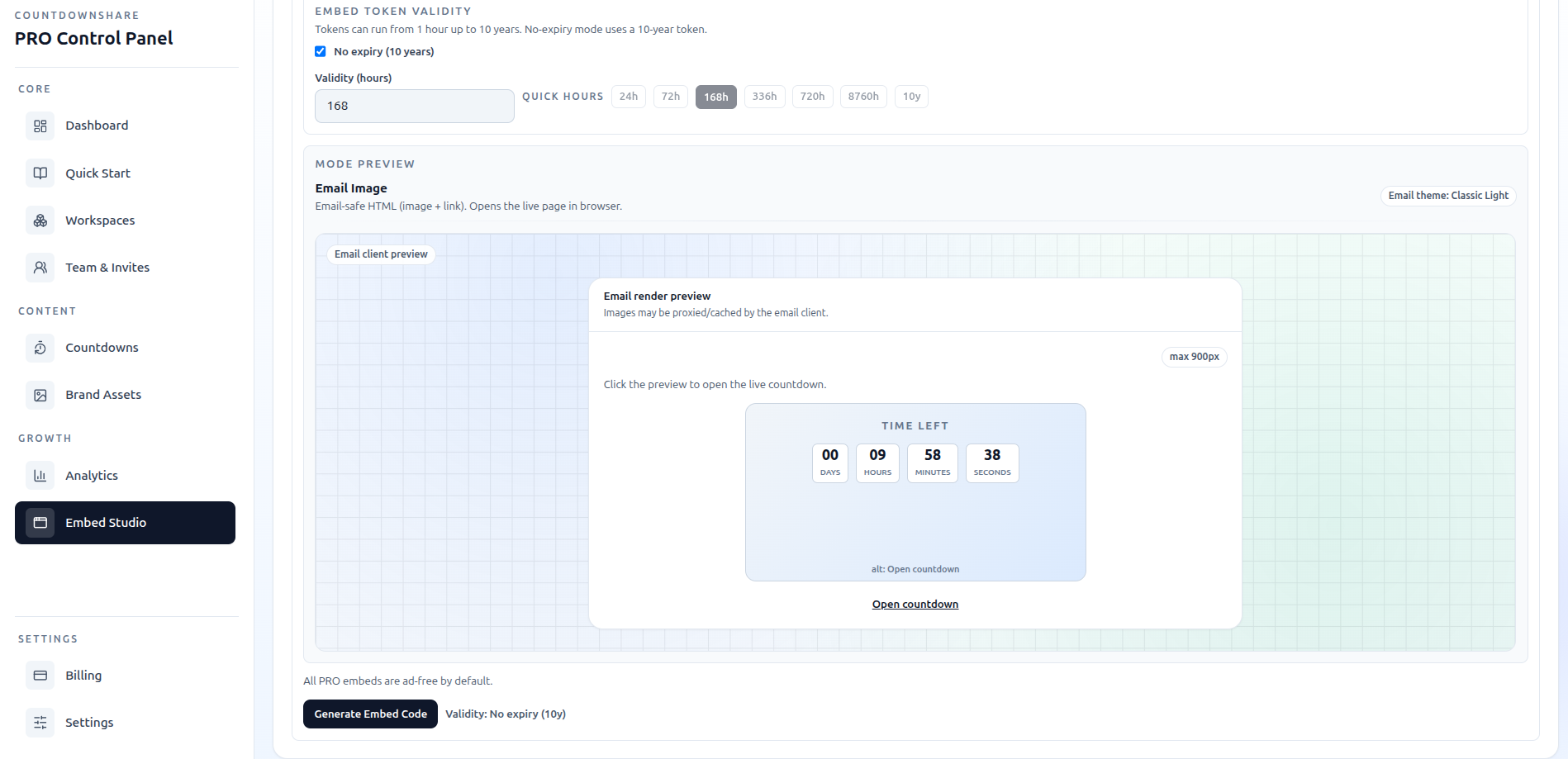
Task: Select the 720h quick hours chip
Action: (812, 97)
